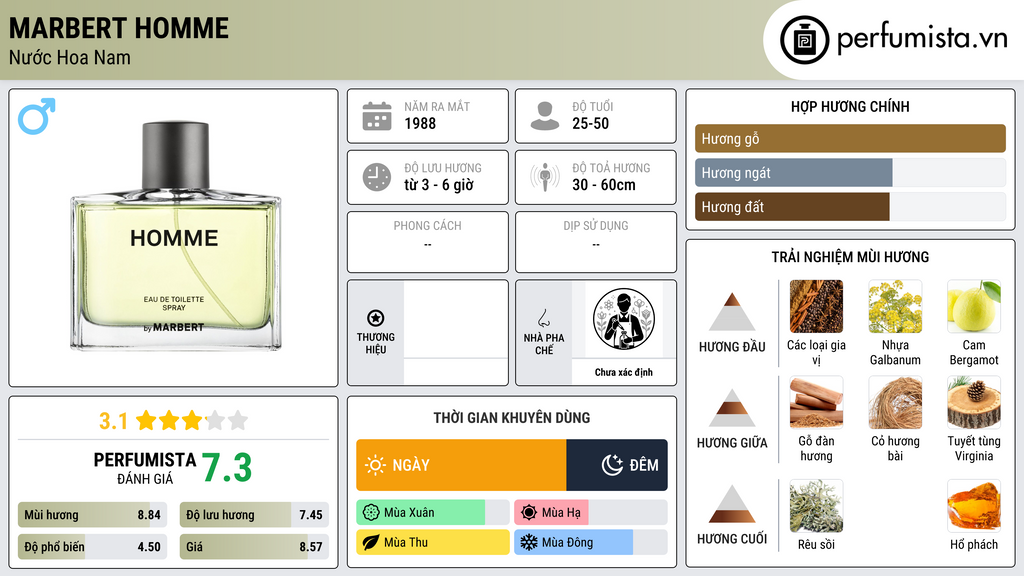
Task: Click the age range value 25-50
Action: pos(590,123)
